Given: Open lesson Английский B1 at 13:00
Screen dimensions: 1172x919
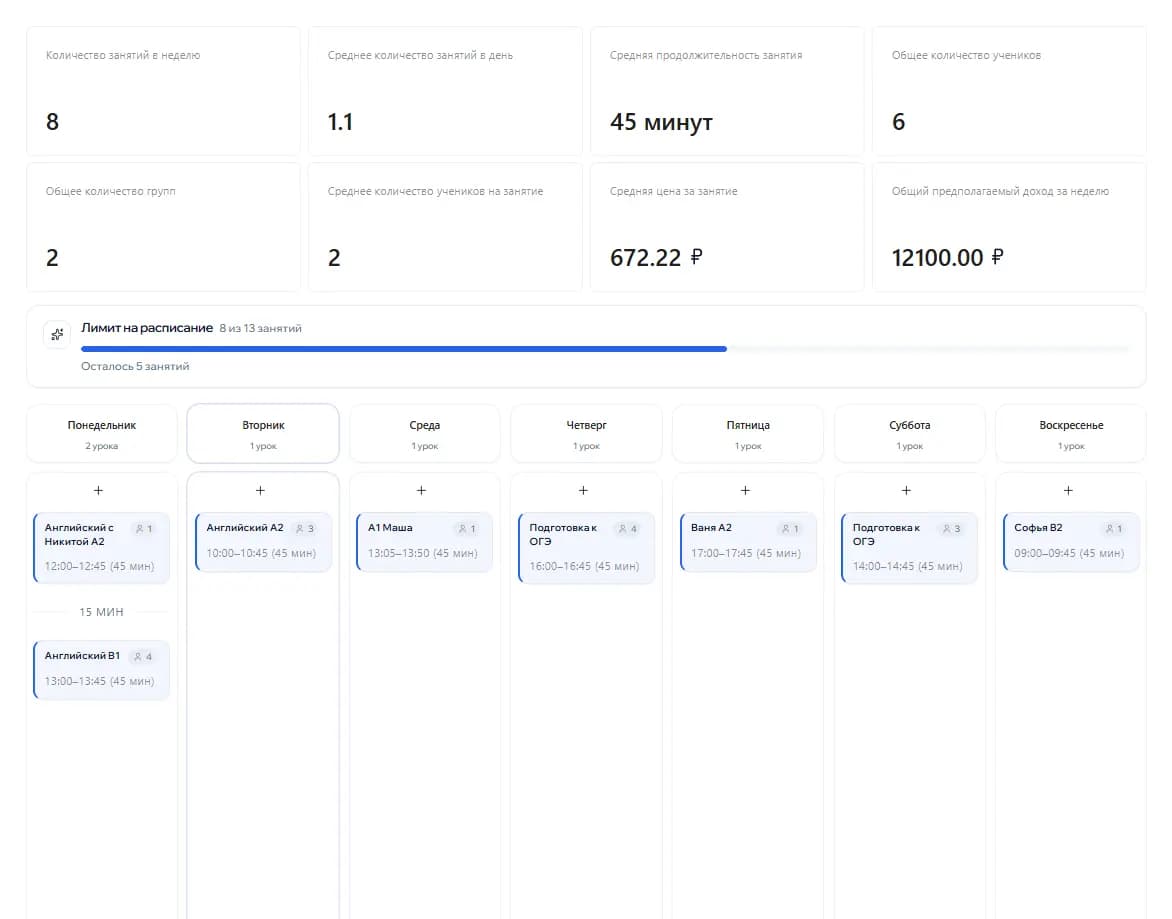Looking at the screenshot, I should [x=102, y=669].
